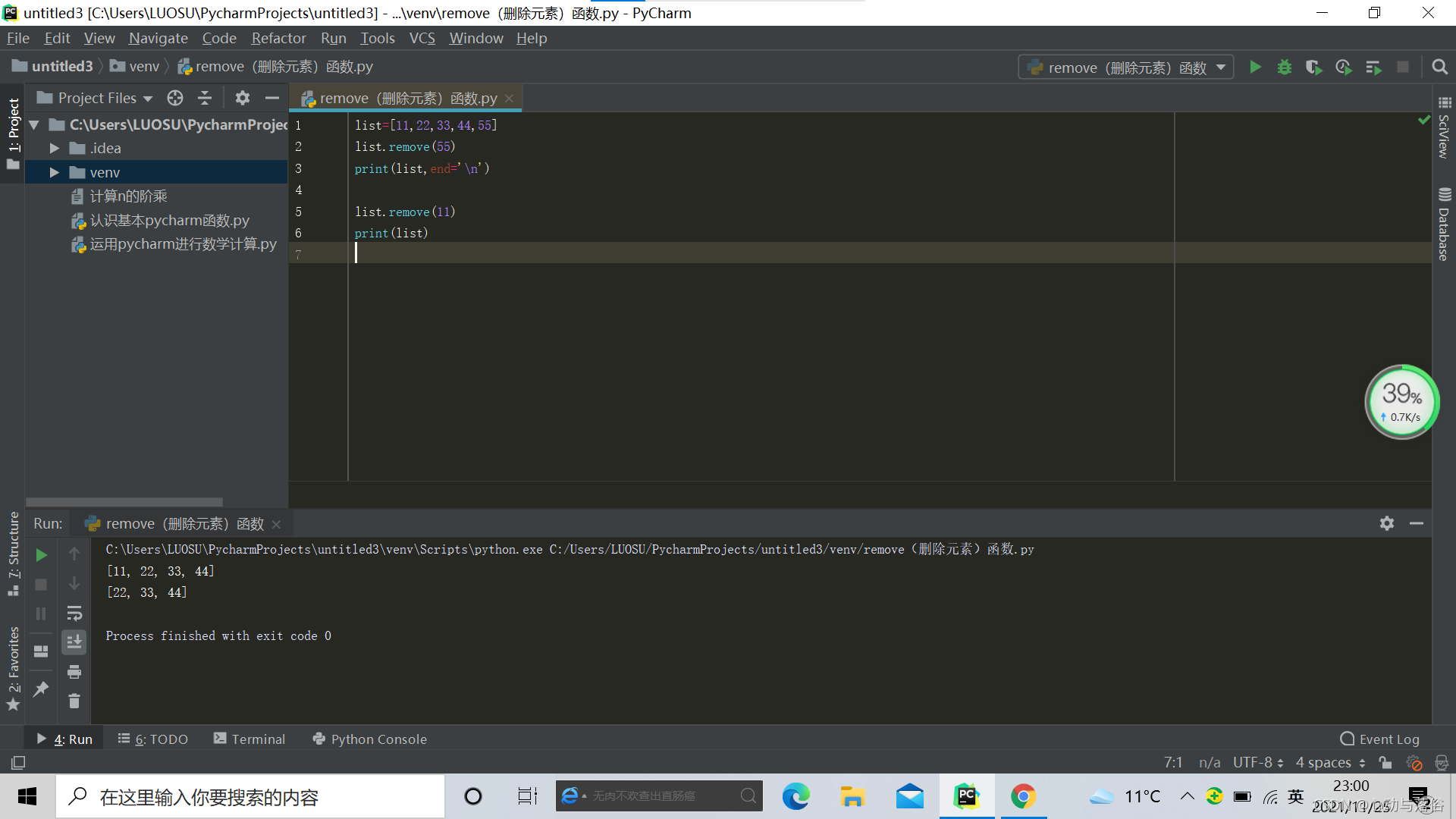Toggle the 1: Project side tab

[x=13, y=133]
